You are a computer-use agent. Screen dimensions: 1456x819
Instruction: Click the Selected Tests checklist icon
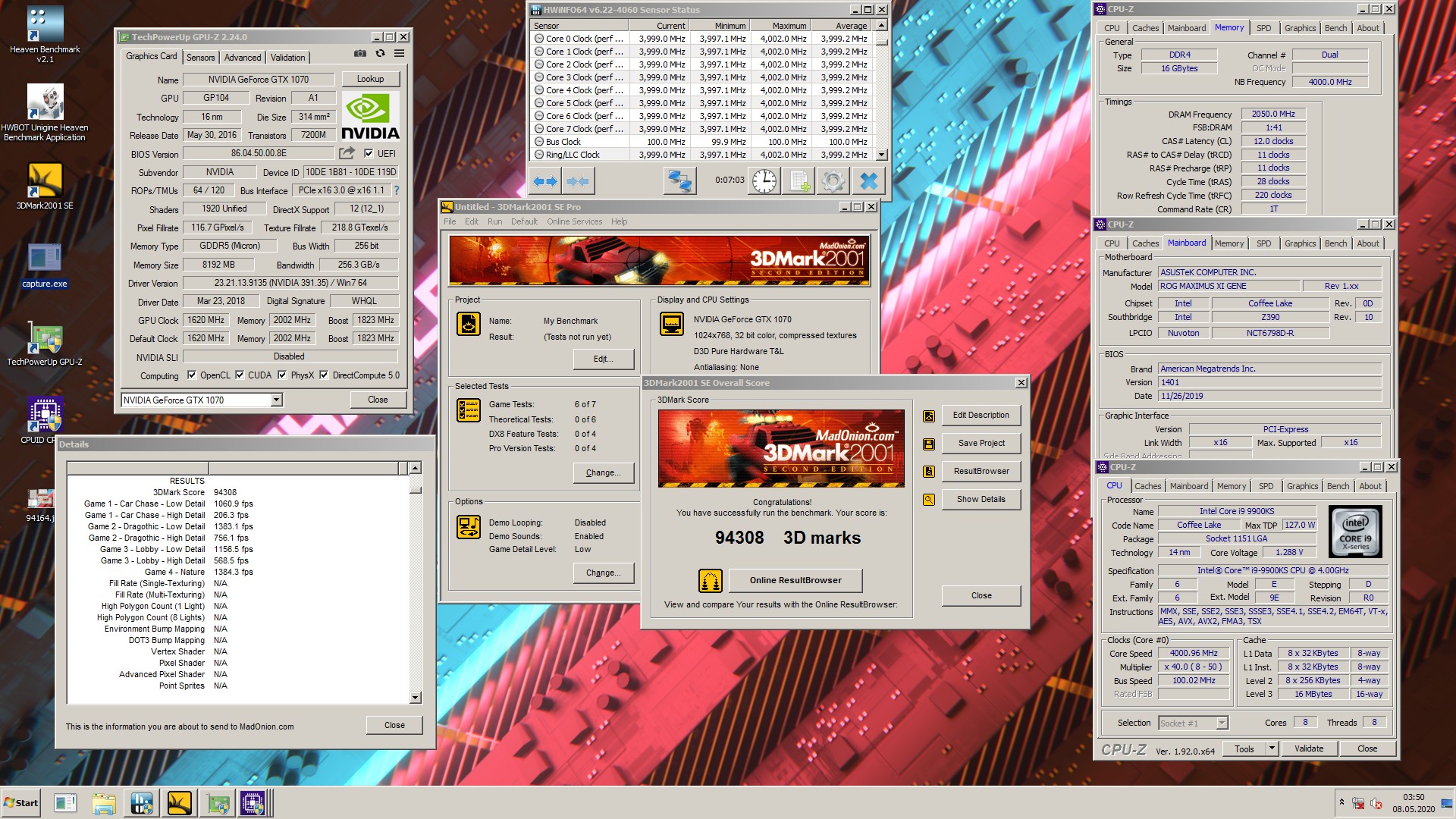pyautogui.click(x=469, y=410)
